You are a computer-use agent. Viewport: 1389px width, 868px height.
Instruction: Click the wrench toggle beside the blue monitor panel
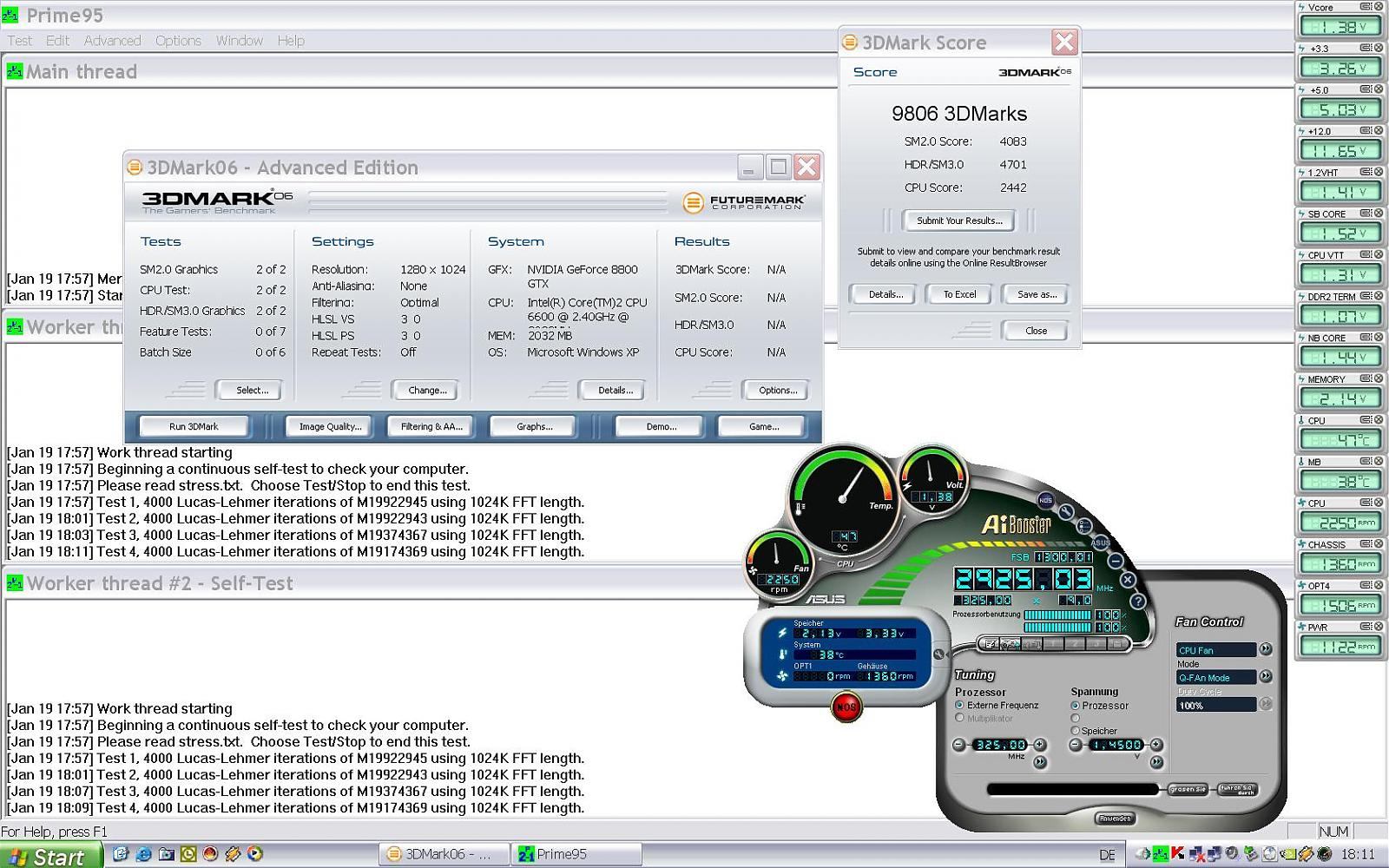point(938,654)
